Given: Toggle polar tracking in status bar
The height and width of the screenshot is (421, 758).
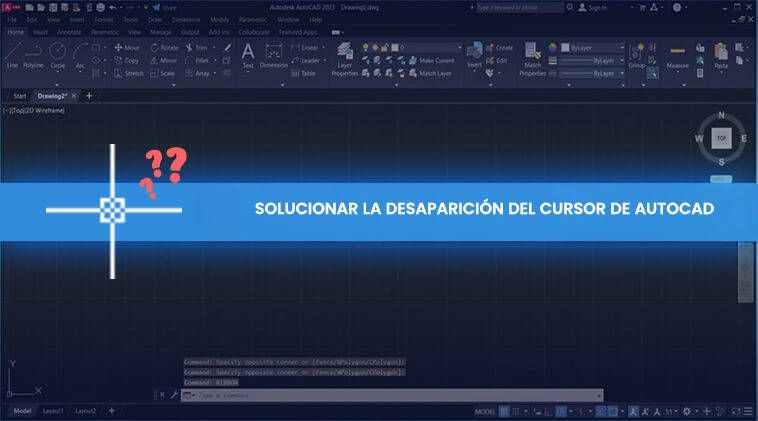Looking at the screenshot, I should click(561, 411).
